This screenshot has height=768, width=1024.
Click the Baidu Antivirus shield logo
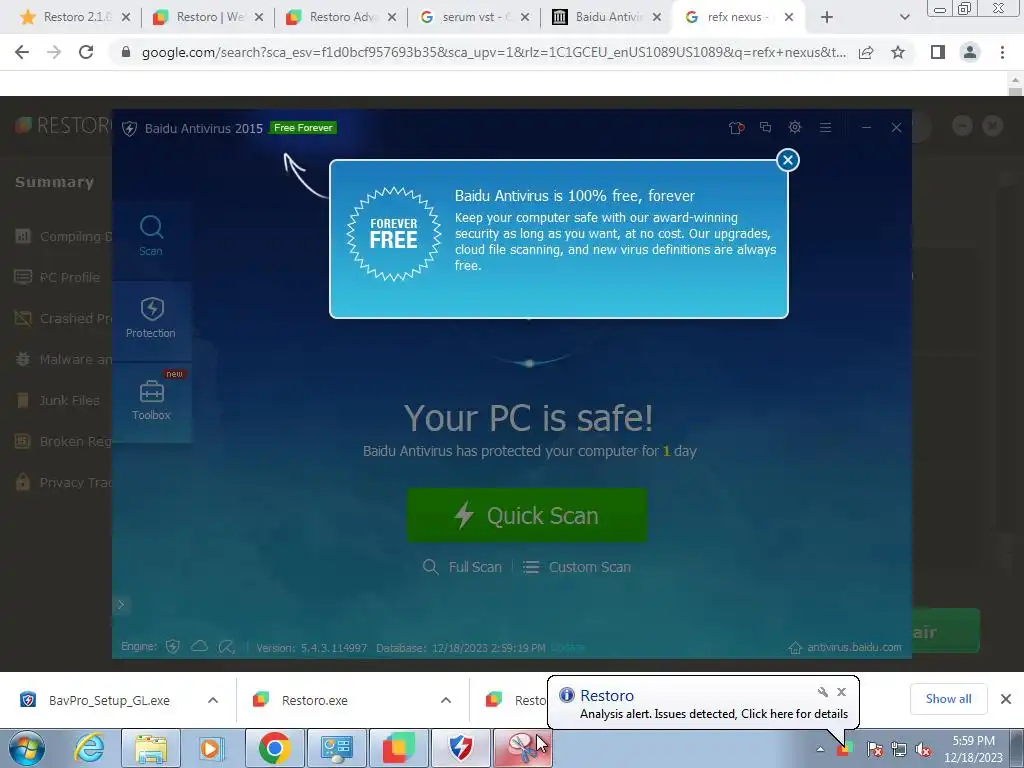pos(129,129)
